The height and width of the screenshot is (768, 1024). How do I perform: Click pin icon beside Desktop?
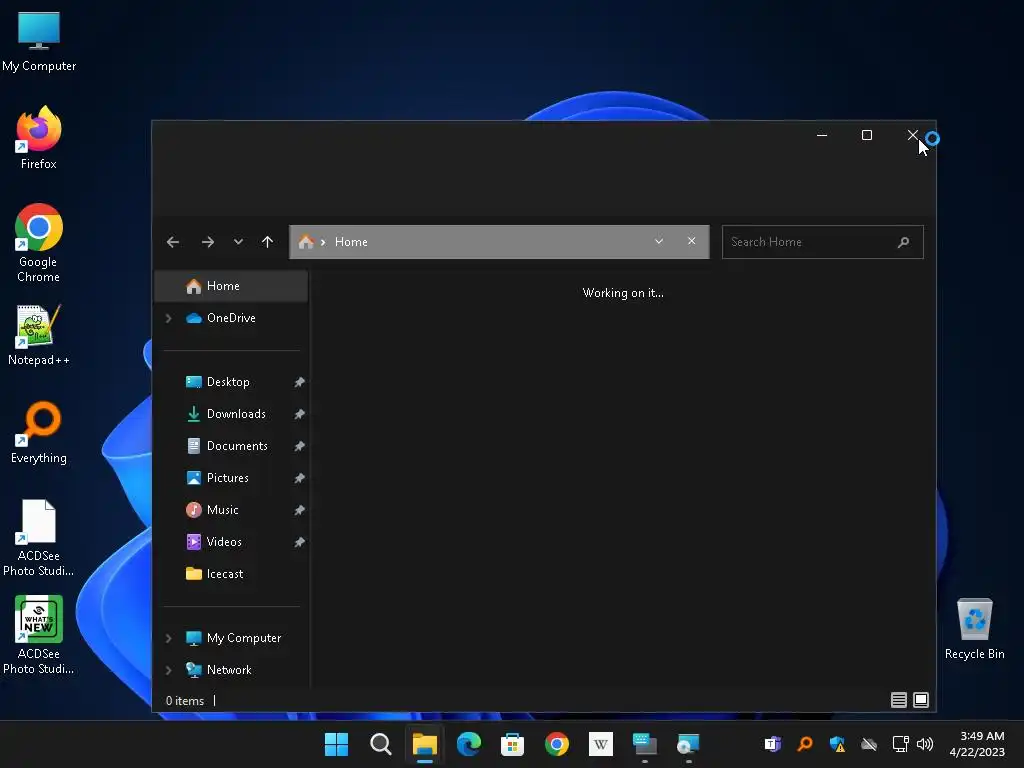[x=299, y=382]
